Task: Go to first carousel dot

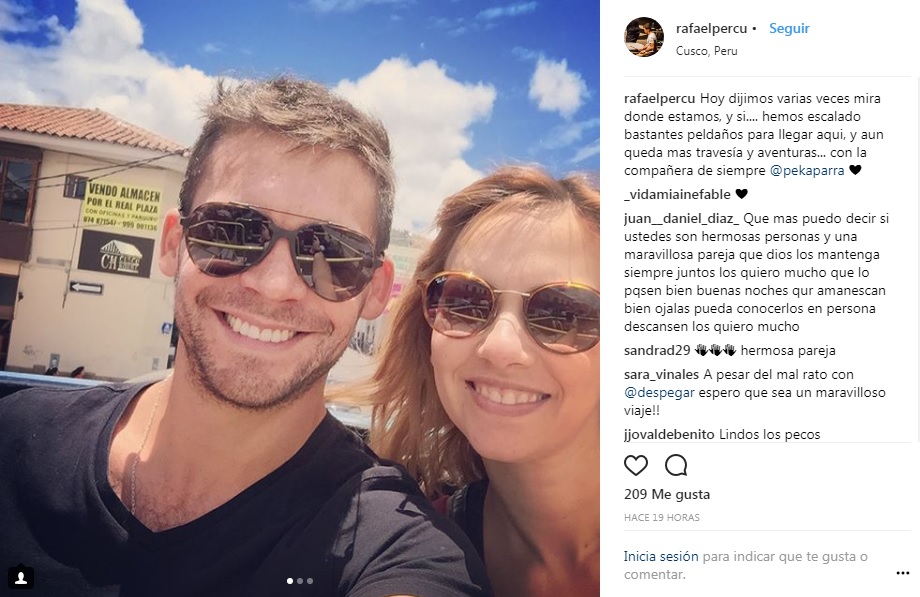Action: 290,581
